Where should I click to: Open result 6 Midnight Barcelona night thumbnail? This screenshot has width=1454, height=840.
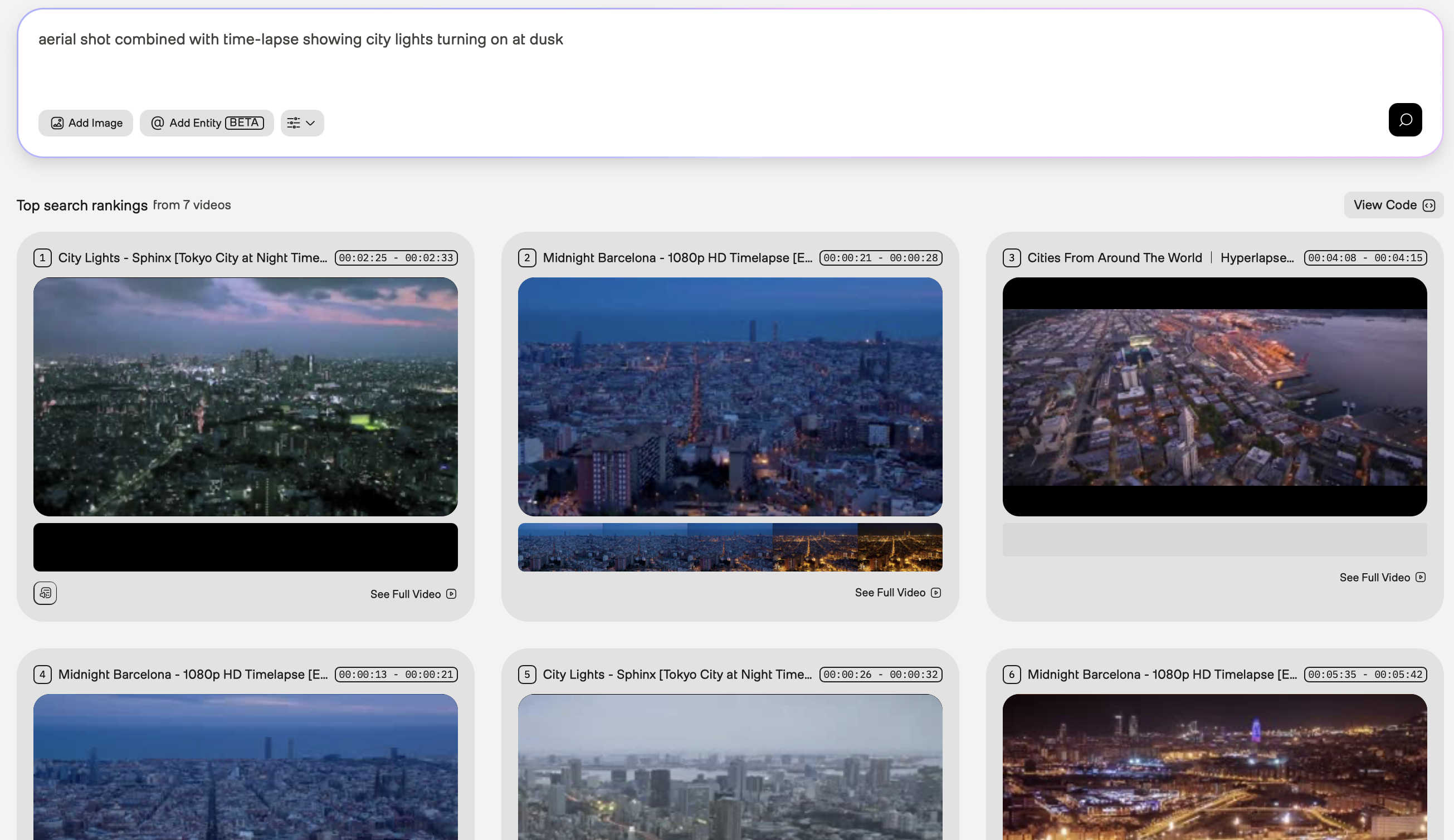tap(1214, 768)
